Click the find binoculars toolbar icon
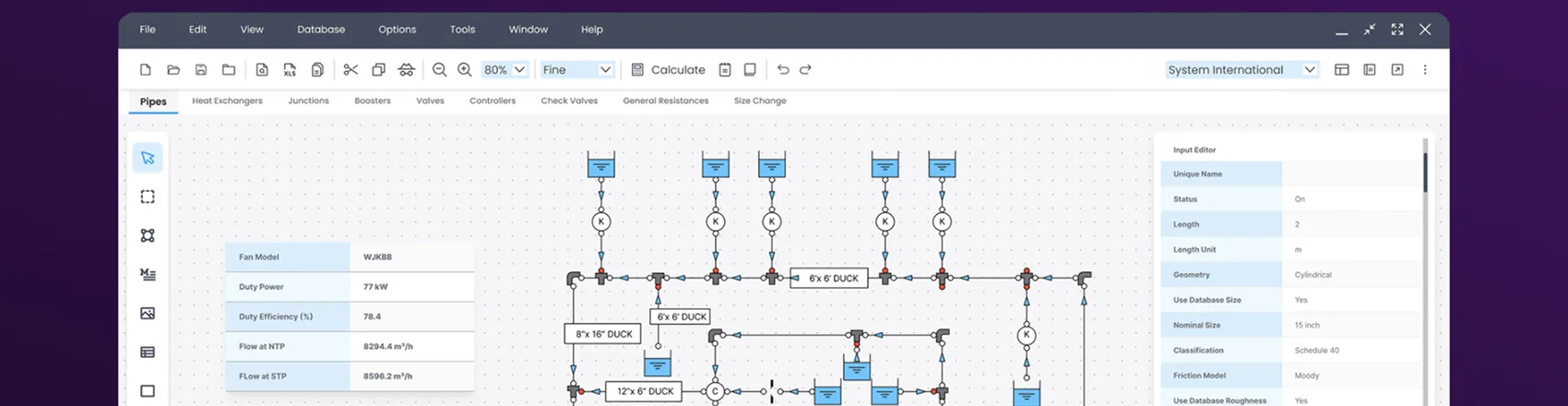 click(406, 69)
